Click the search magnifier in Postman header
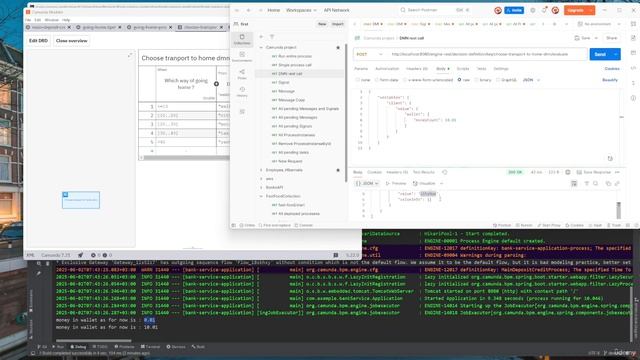Image resolution: width=640 pixels, height=360 pixels. (x=403, y=10)
